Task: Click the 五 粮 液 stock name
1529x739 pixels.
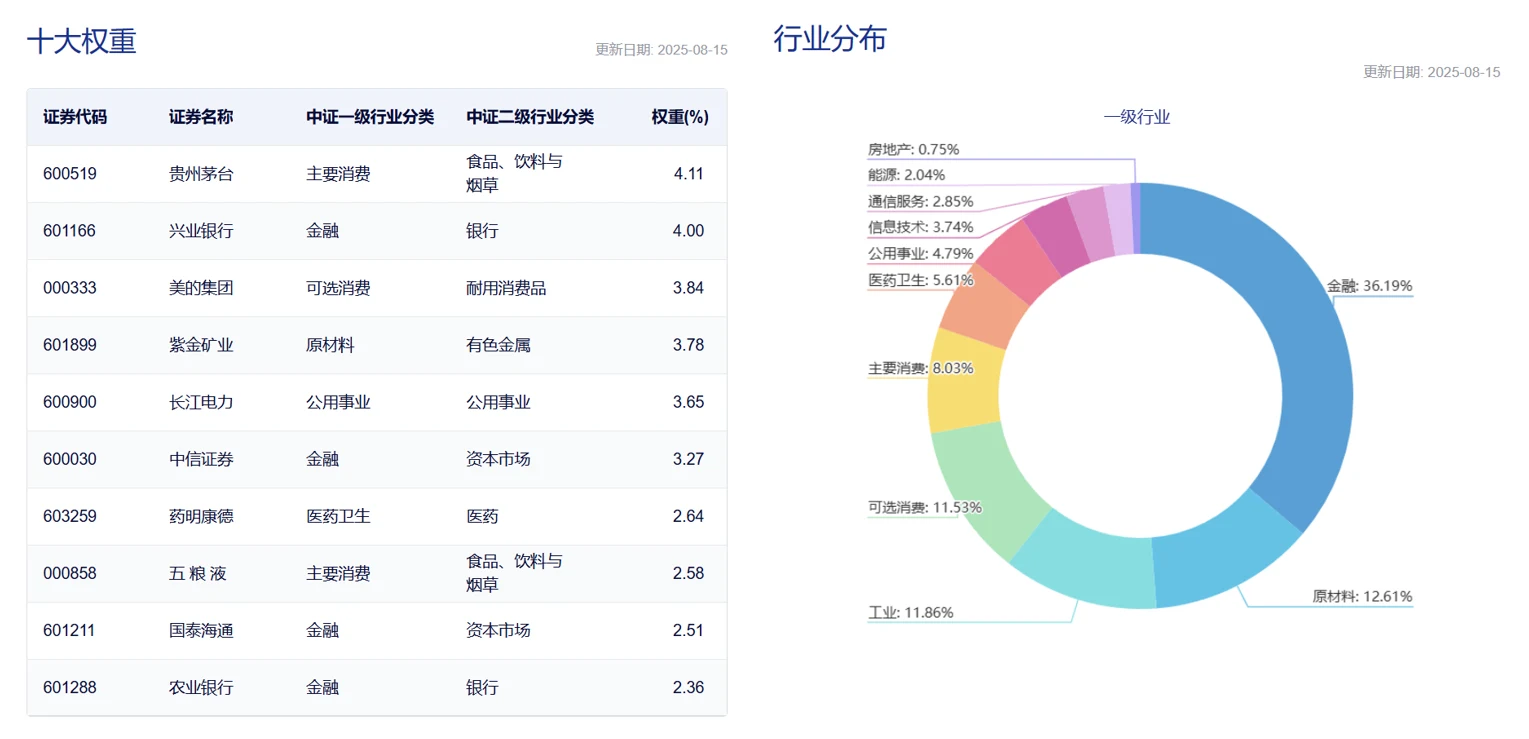Action: click(x=198, y=574)
